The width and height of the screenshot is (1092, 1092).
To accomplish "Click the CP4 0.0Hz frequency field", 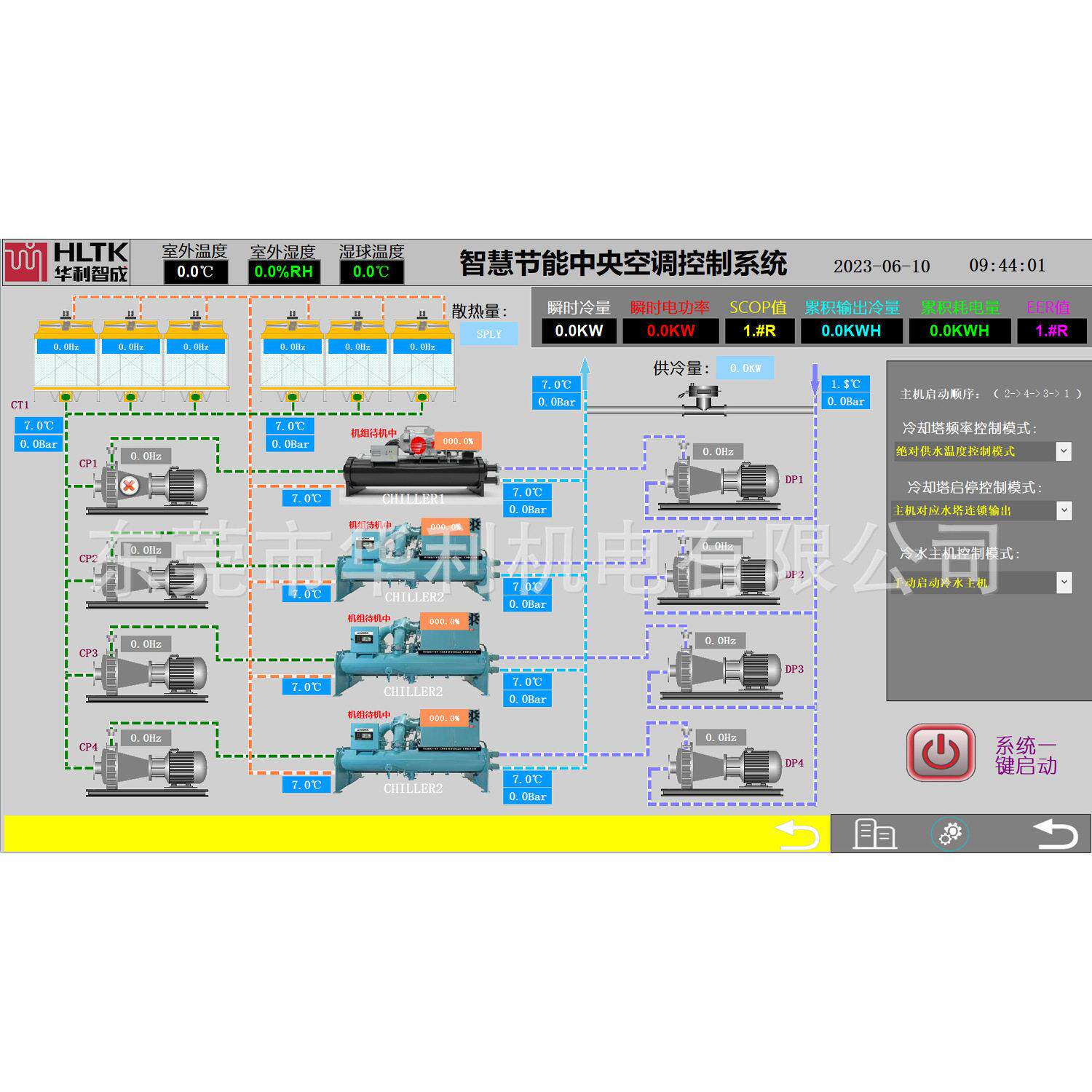I will pyautogui.click(x=146, y=737).
